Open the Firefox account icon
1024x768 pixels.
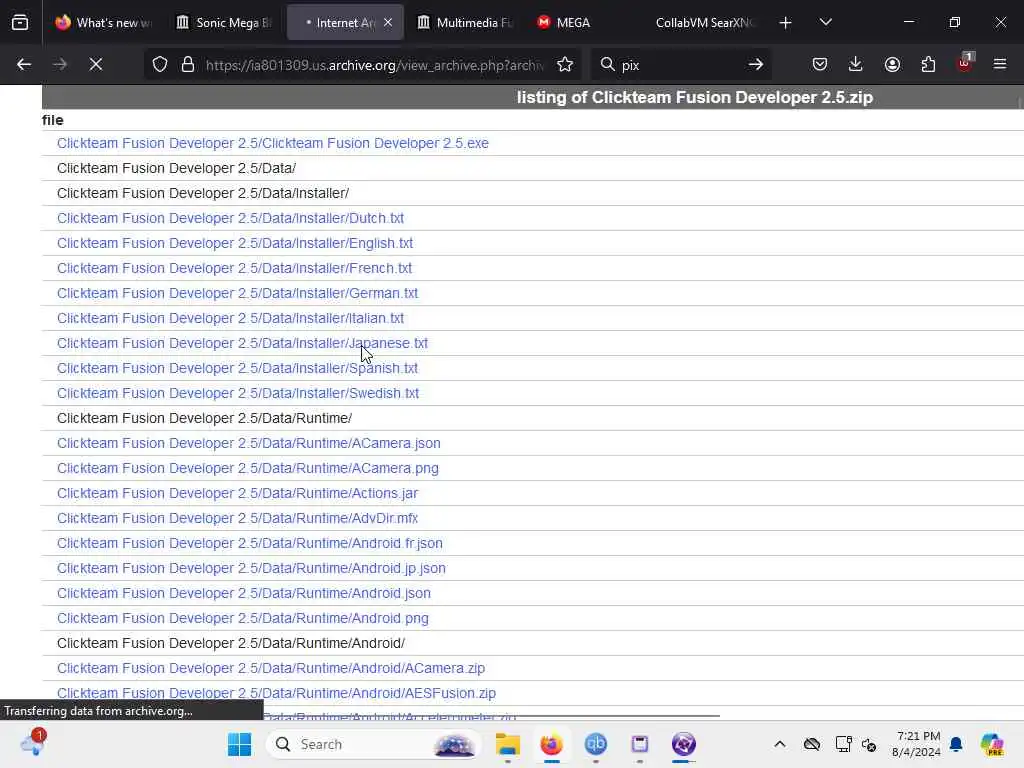click(x=892, y=64)
